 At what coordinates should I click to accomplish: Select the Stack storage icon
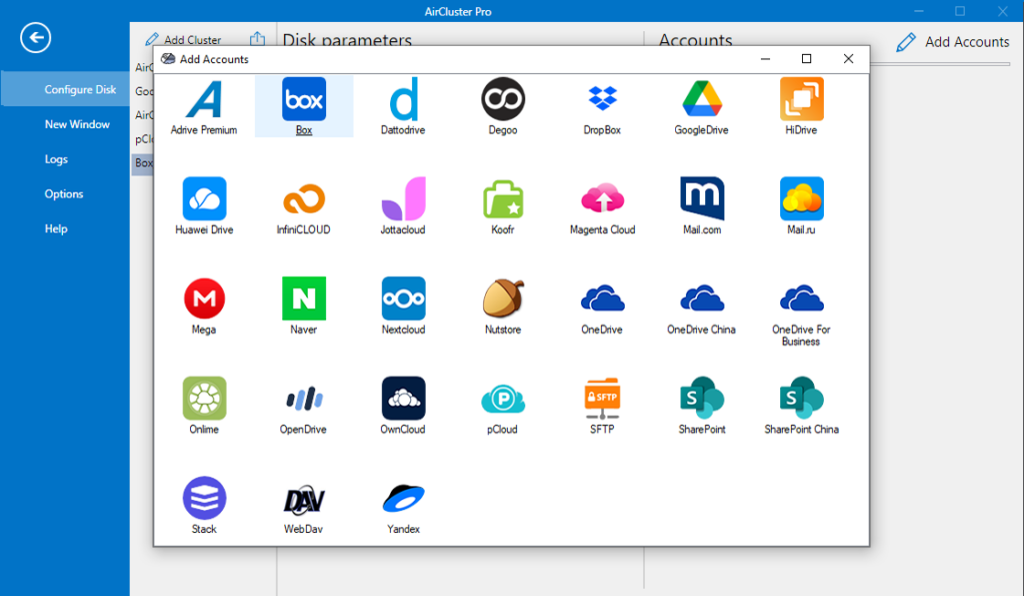pos(204,498)
